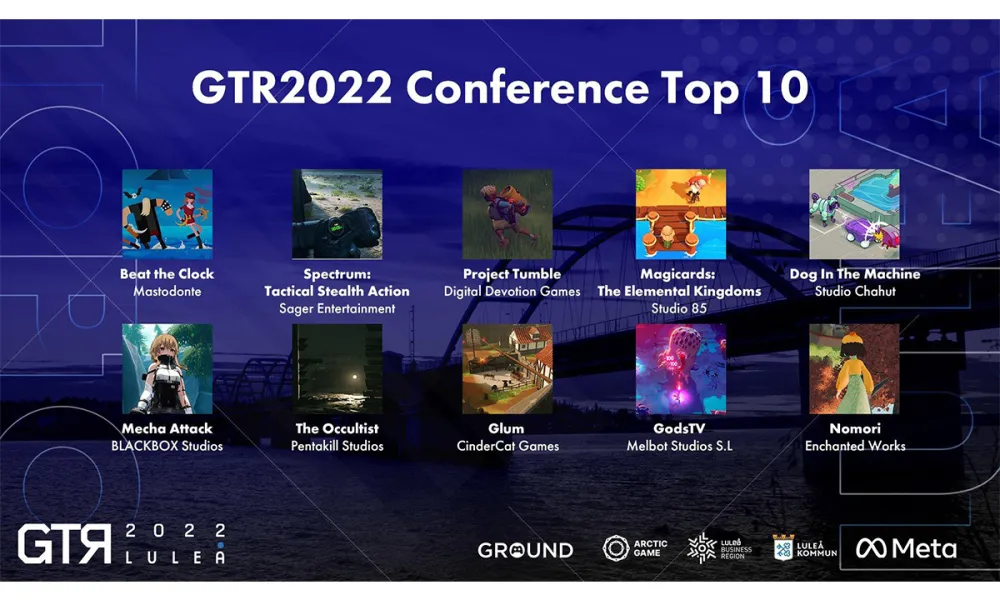Image resolution: width=1000 pixels, height=600 pixels.
Task: Click the 'Spectrum:' title text
Action: pyautogui.click(x=337, y=274)
